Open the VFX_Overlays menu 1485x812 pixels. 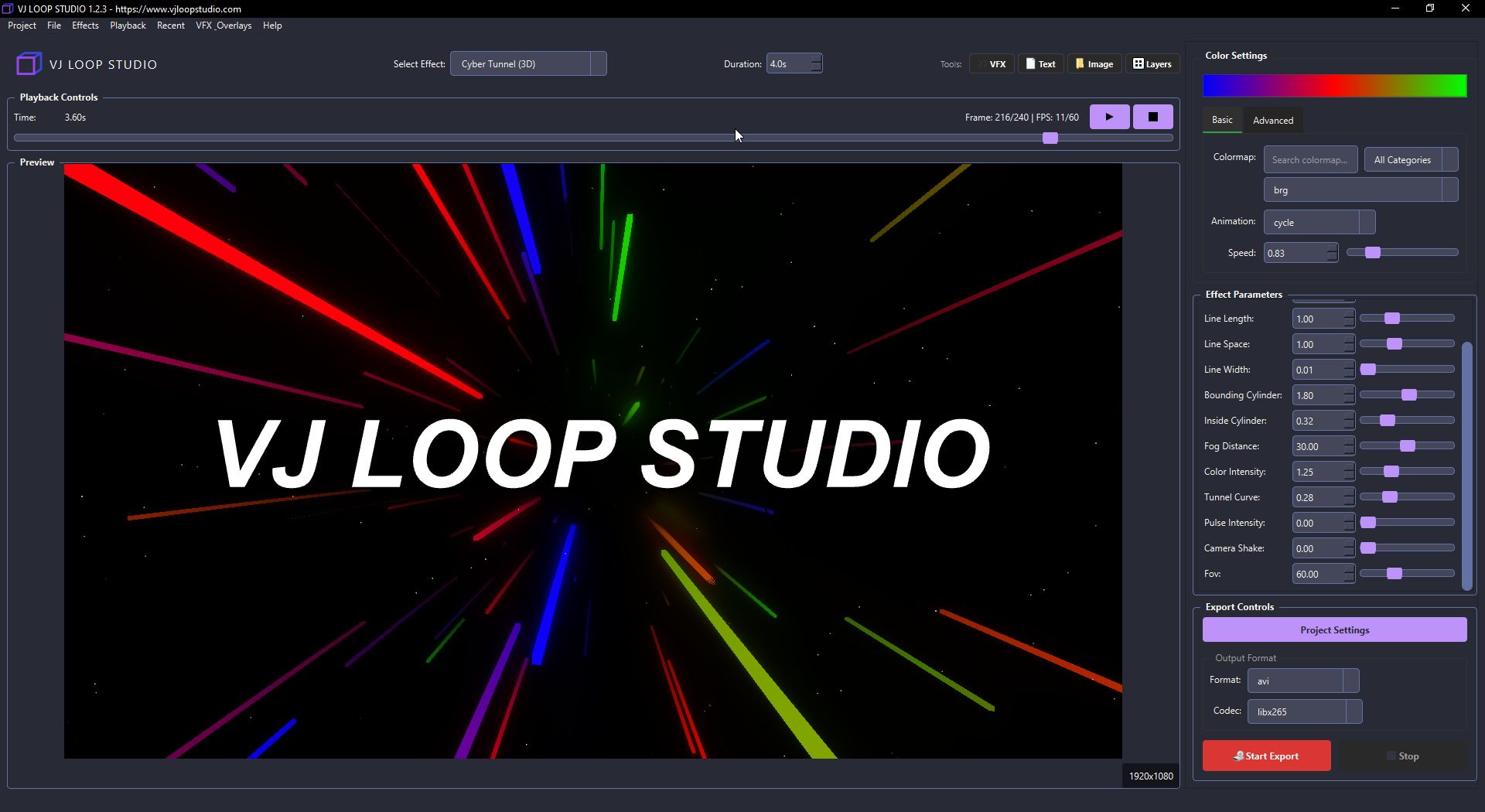point(224,25)
